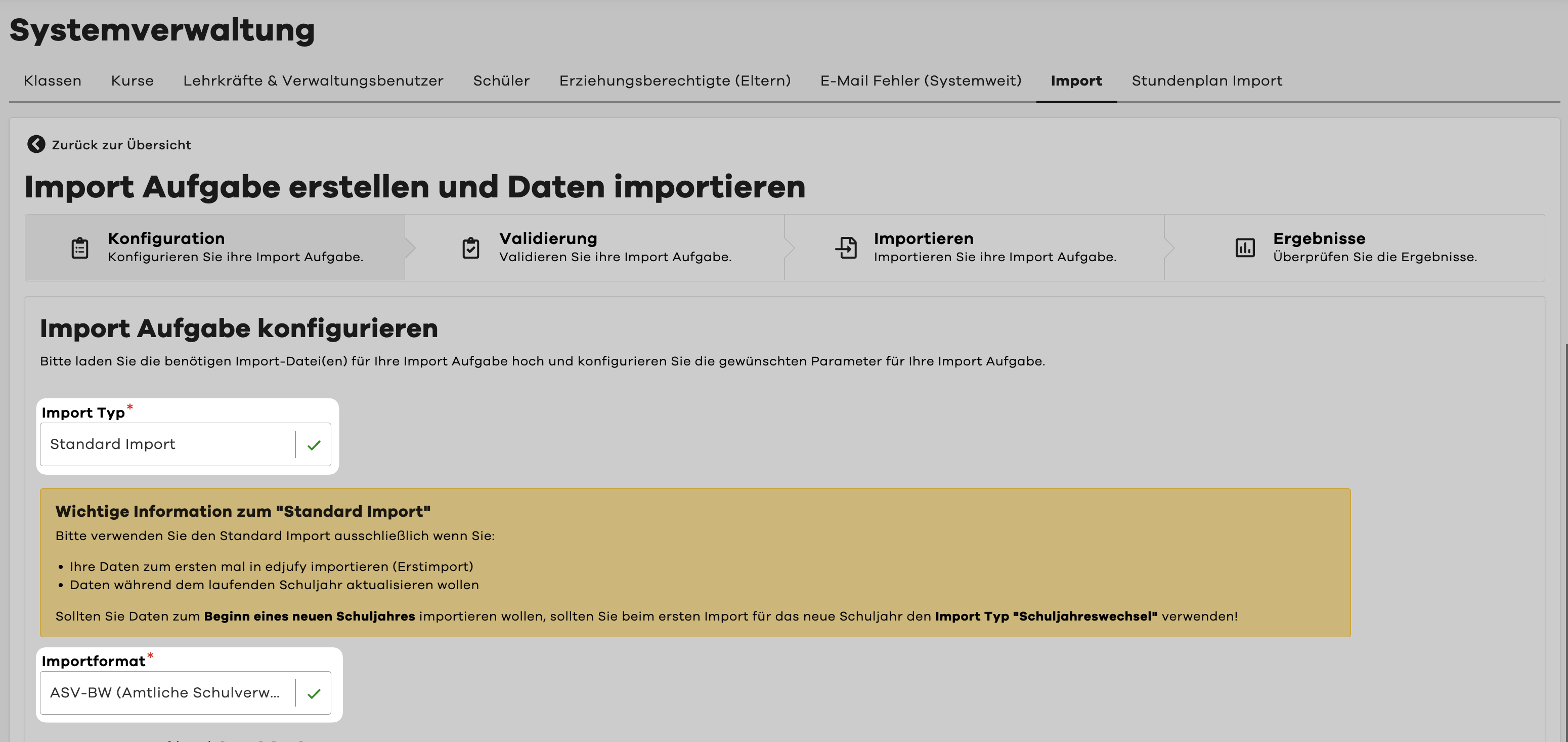The width and height of the screenshot is (1568, 742).
Task: Open Lehrkräfte & Verwaltungsbenutzer tab
Action: coord(314,81)
